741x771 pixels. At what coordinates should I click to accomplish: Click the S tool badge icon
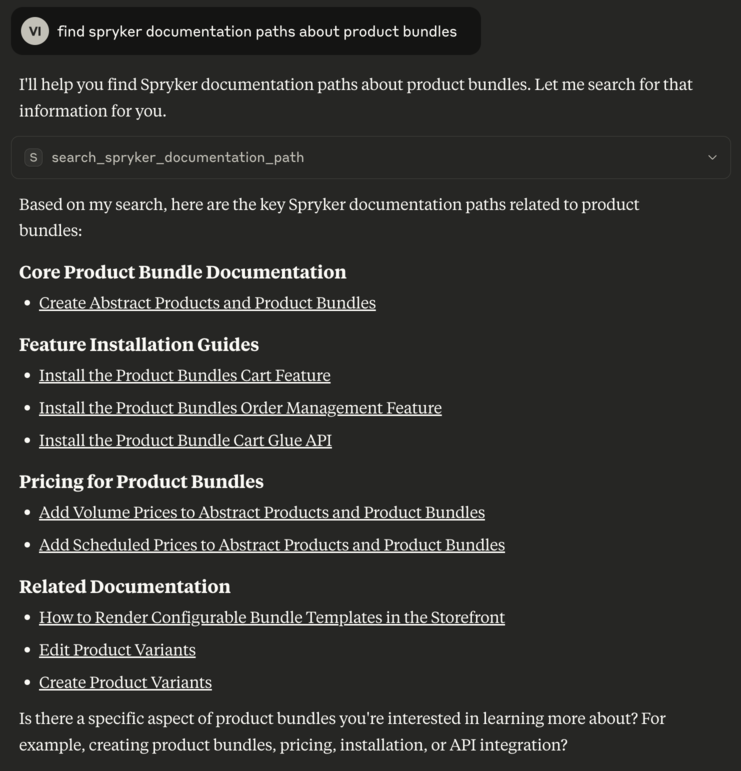point(34,157)
